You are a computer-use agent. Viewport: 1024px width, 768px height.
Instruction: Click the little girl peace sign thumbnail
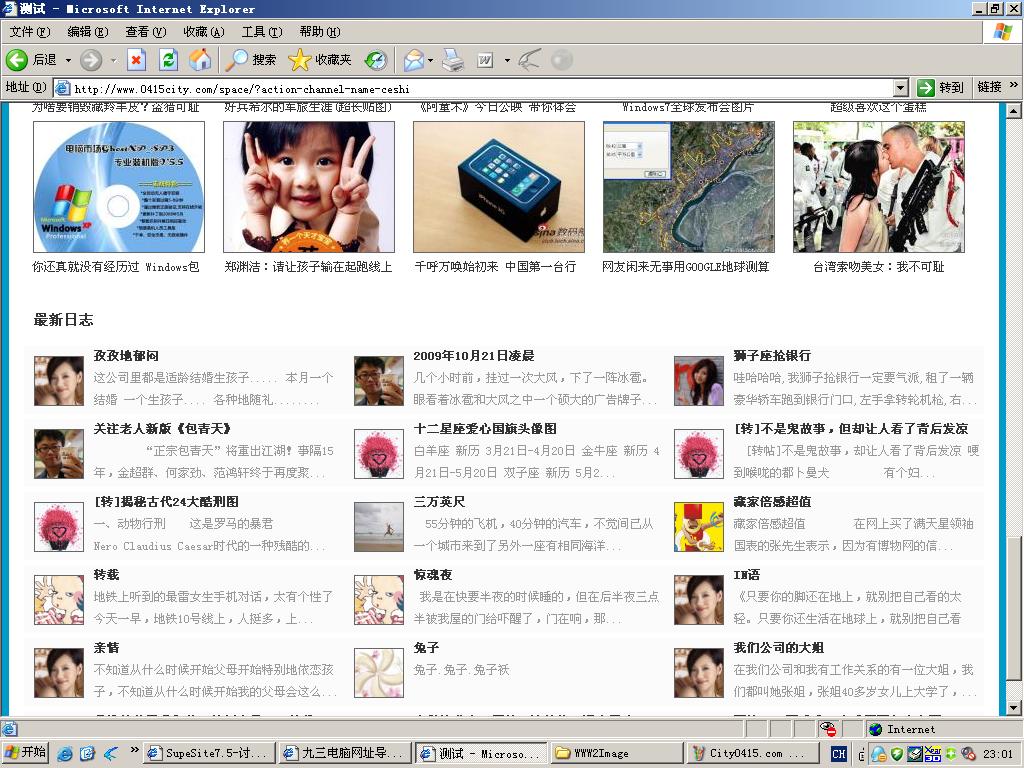(x=309, y=187)
